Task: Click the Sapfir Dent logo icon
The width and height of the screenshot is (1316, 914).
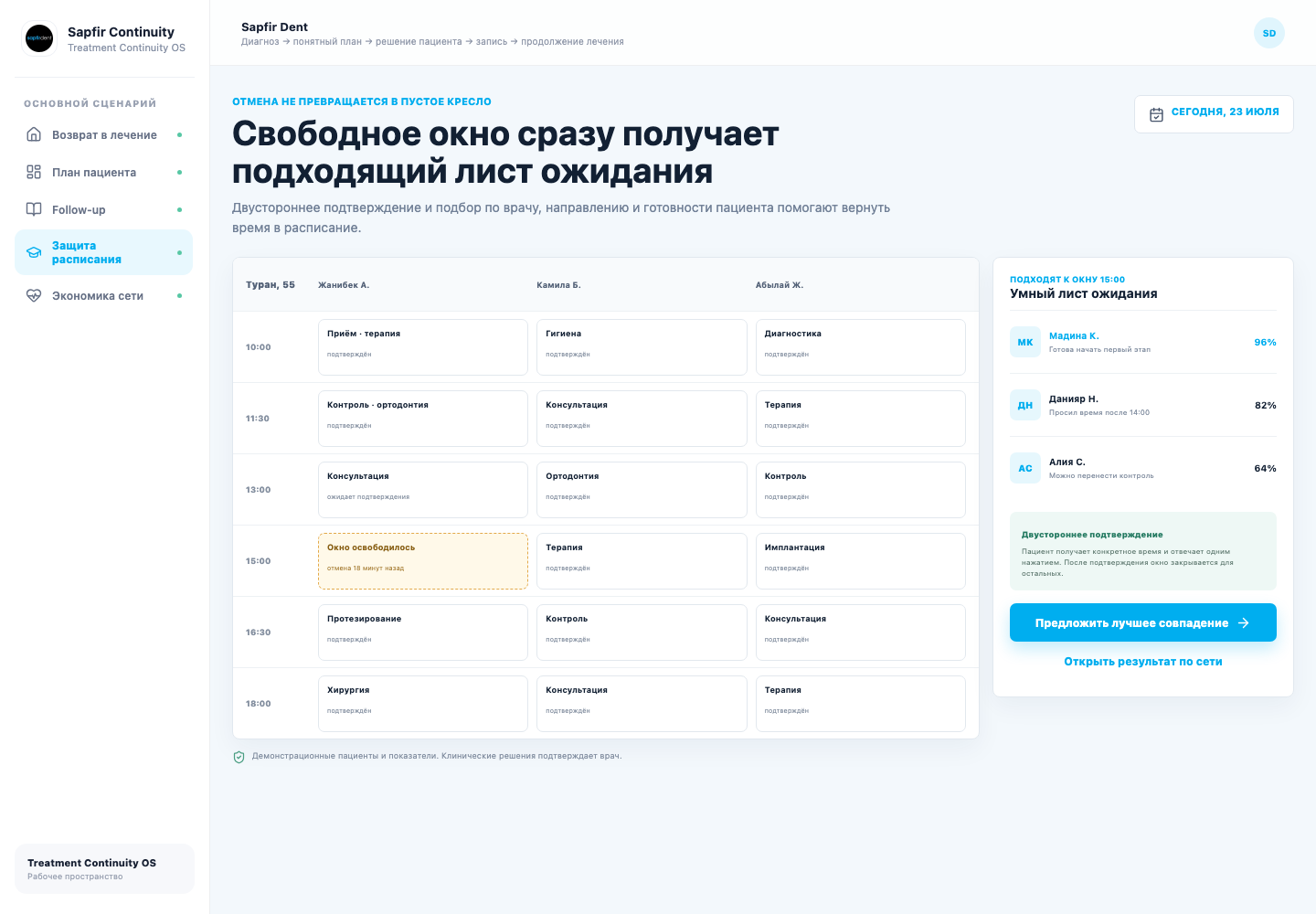Action: coord(39,38)
